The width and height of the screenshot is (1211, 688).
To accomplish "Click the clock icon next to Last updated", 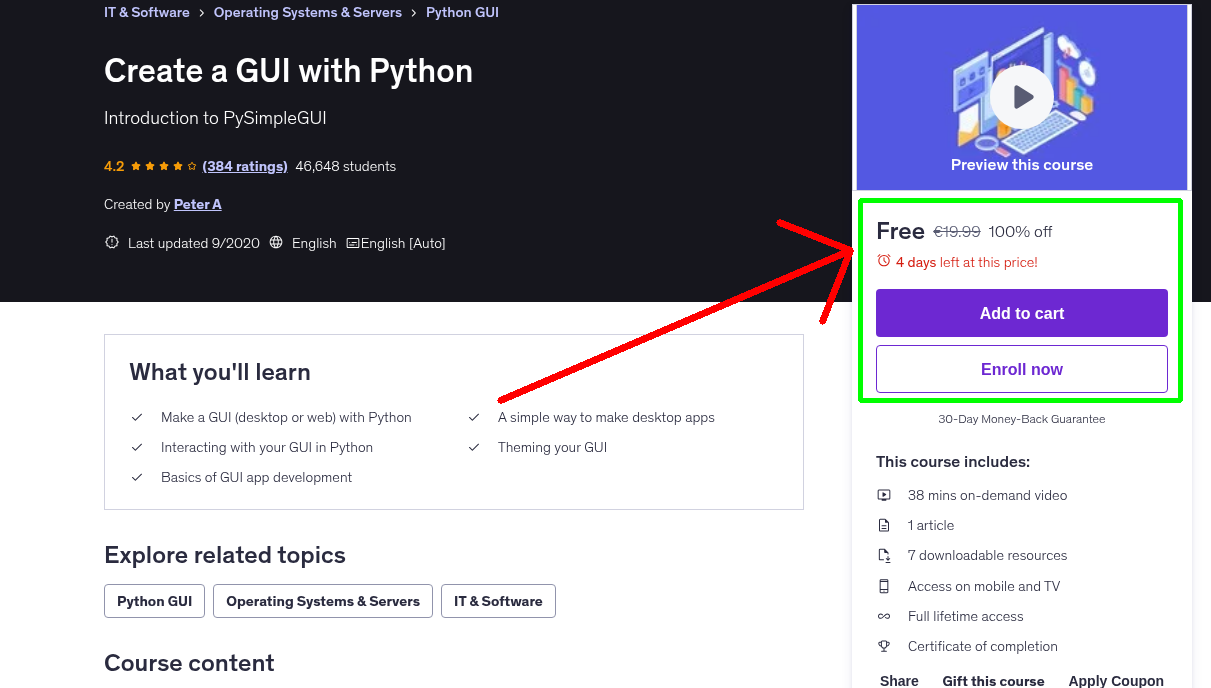I will 112,243.
